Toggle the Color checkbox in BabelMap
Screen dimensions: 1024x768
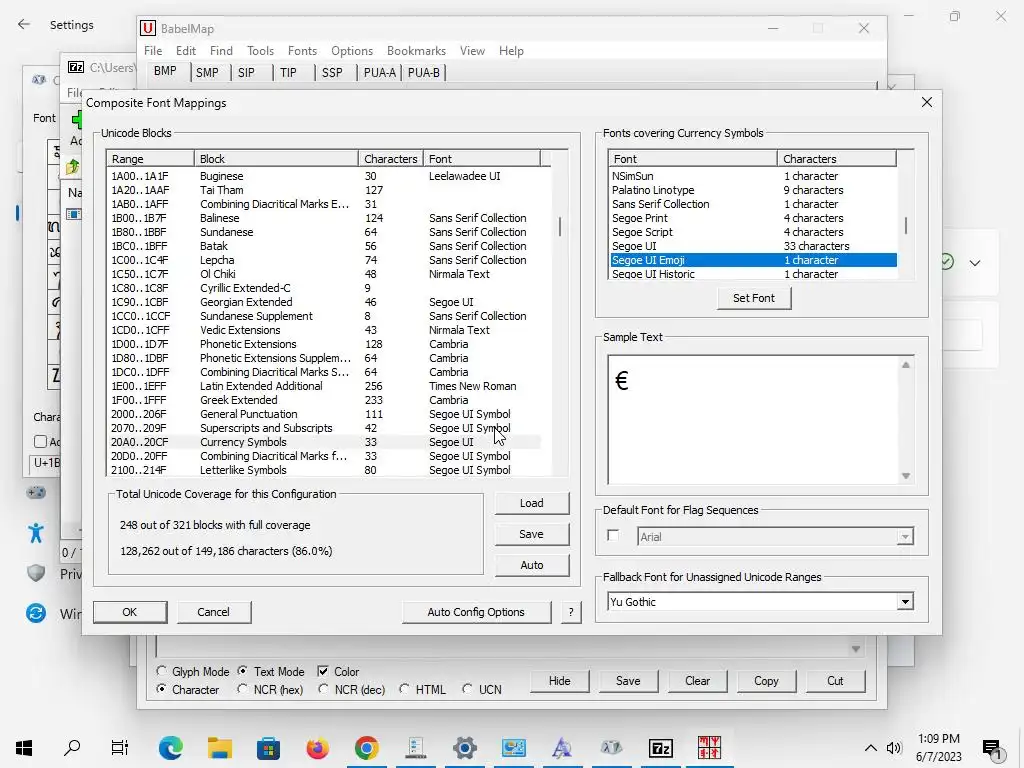point(323,671)
